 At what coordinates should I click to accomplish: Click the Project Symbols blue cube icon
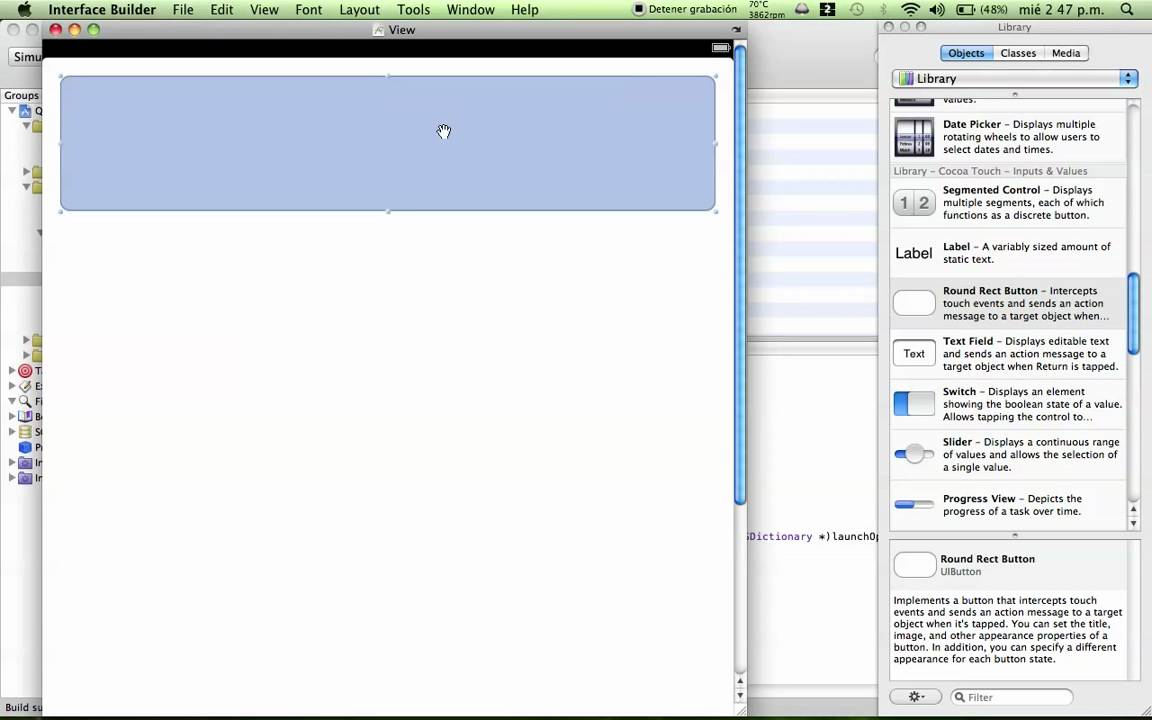click(25, 447)
